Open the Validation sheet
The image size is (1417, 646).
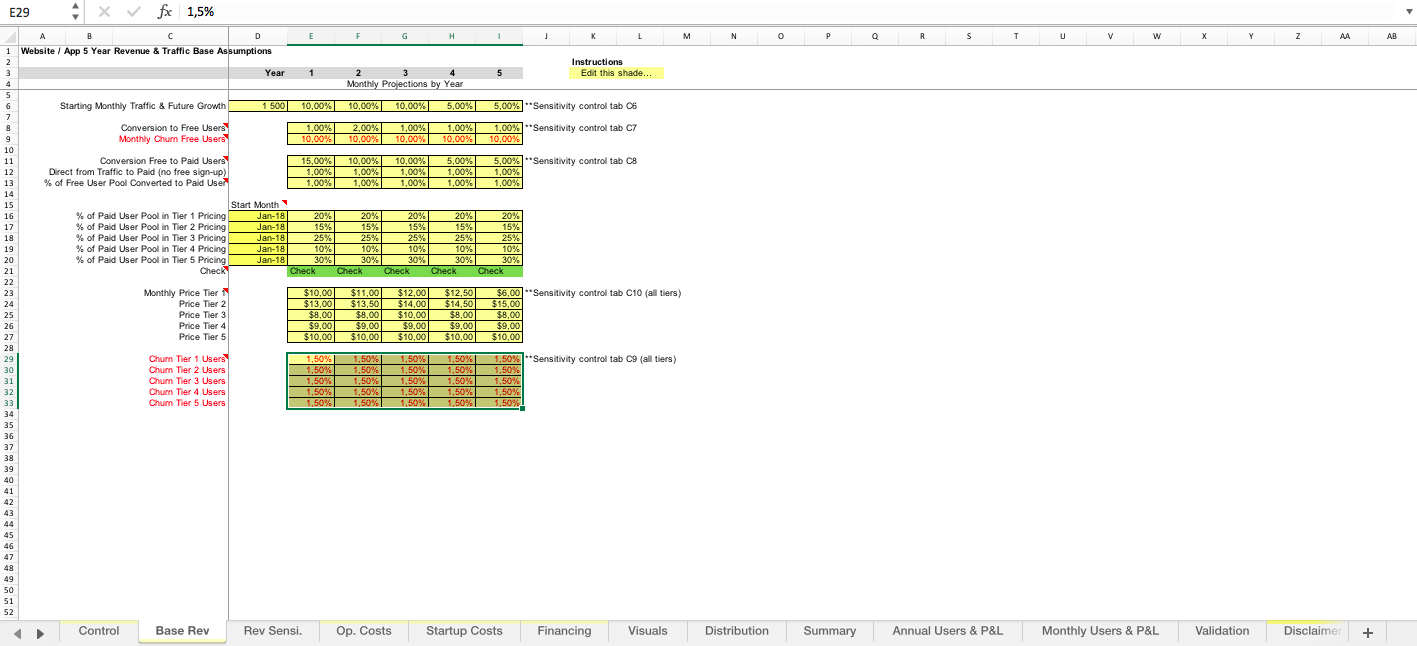1222,631
